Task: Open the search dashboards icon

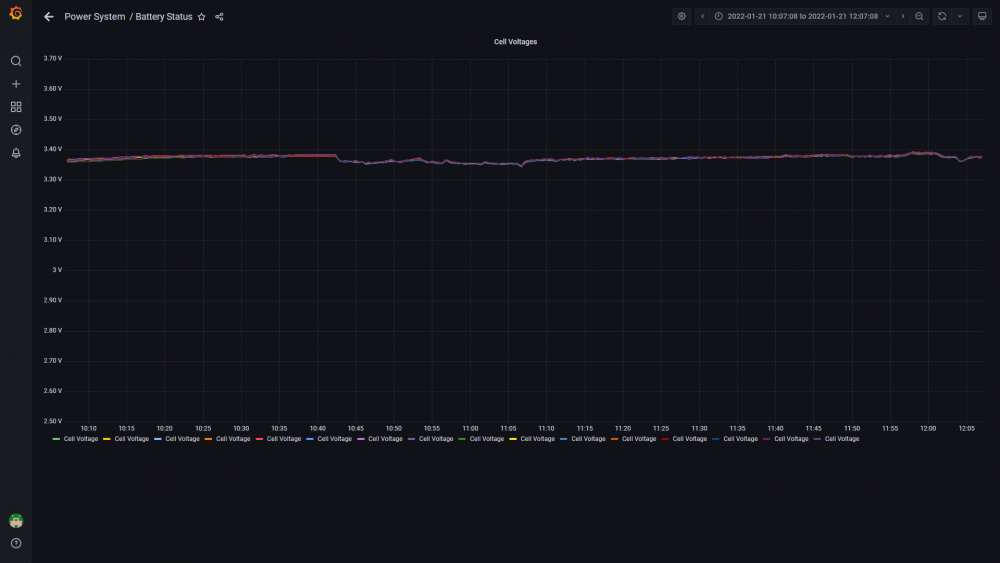Action: tap(16, 61)
